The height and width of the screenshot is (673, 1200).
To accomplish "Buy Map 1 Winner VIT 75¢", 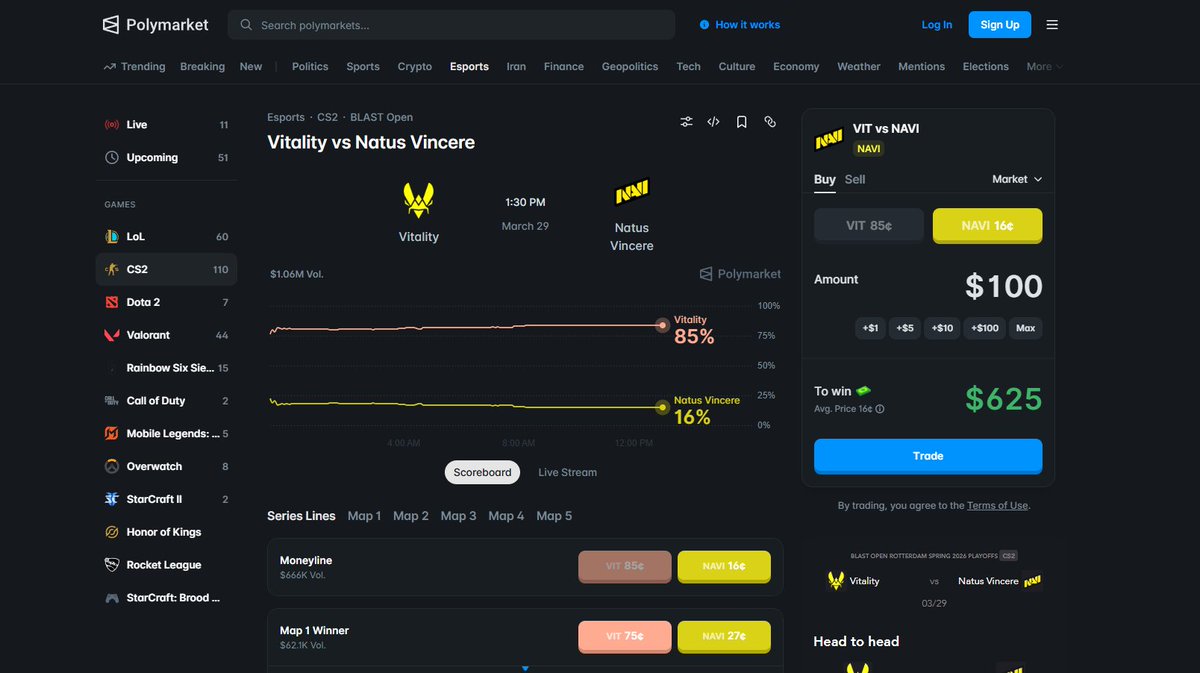I will click(625, 636).
